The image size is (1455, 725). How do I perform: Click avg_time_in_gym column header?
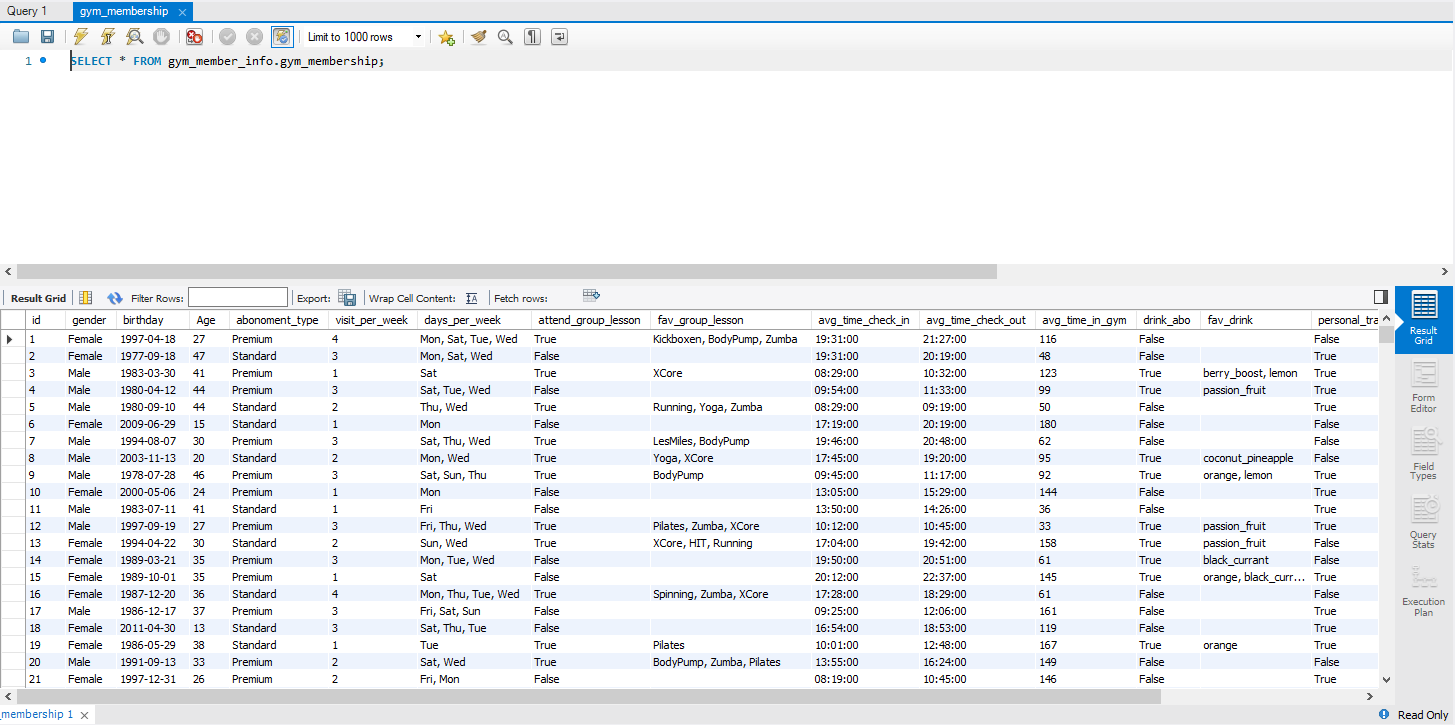coord(1085,320)
